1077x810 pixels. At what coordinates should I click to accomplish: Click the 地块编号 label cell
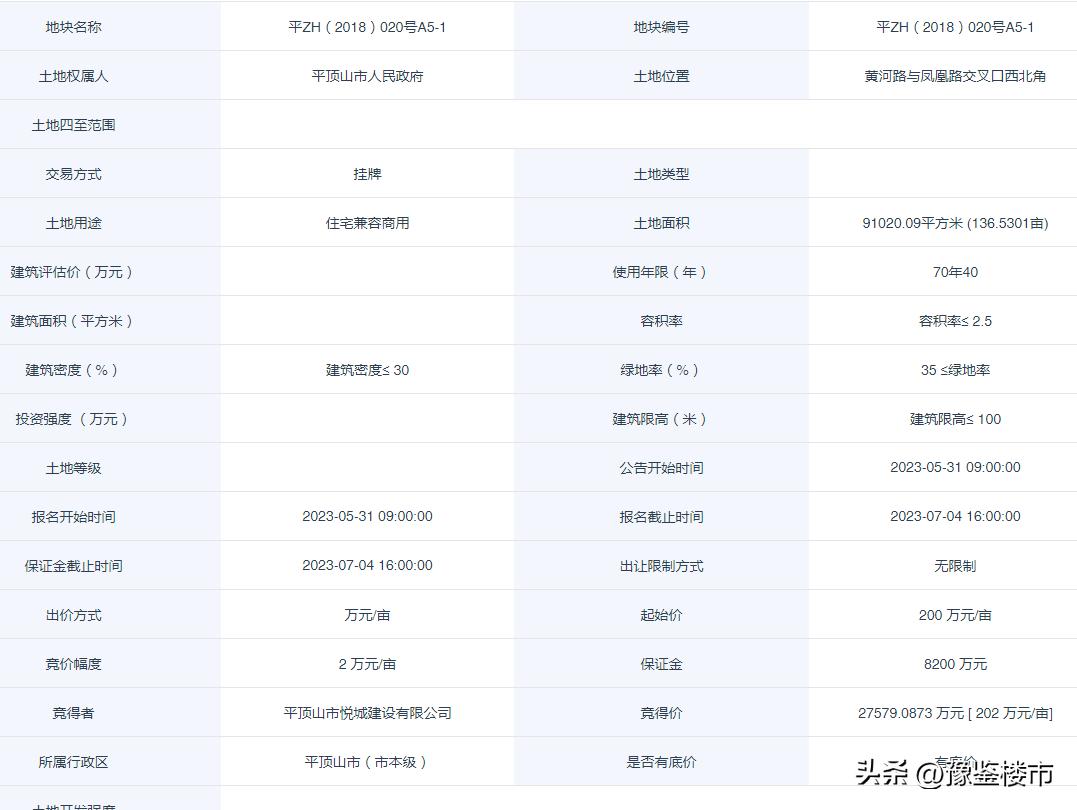click(x=661, y=27)
